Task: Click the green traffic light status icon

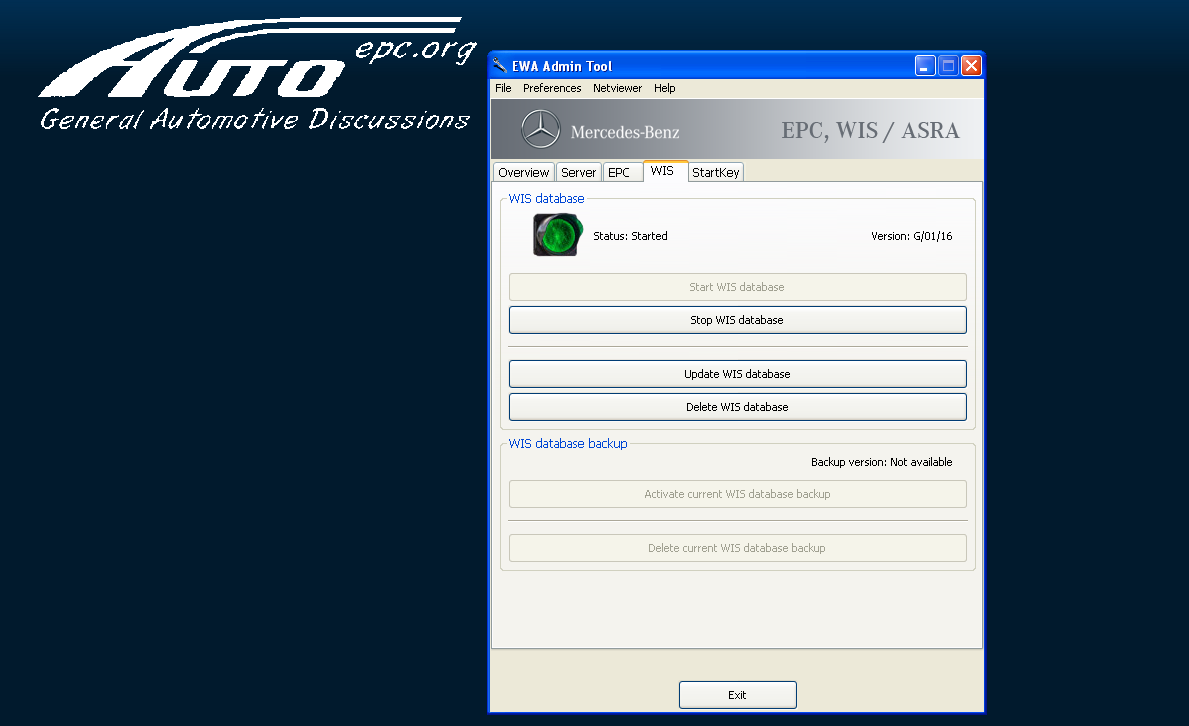Action: pos(558,234)
